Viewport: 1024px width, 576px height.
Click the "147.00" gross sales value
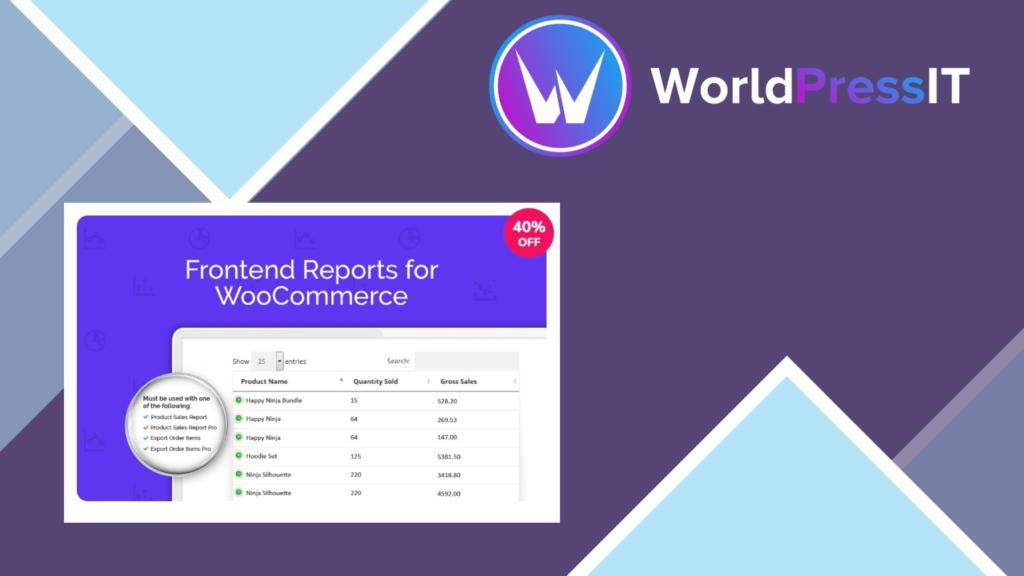click(x=447, y=438)
